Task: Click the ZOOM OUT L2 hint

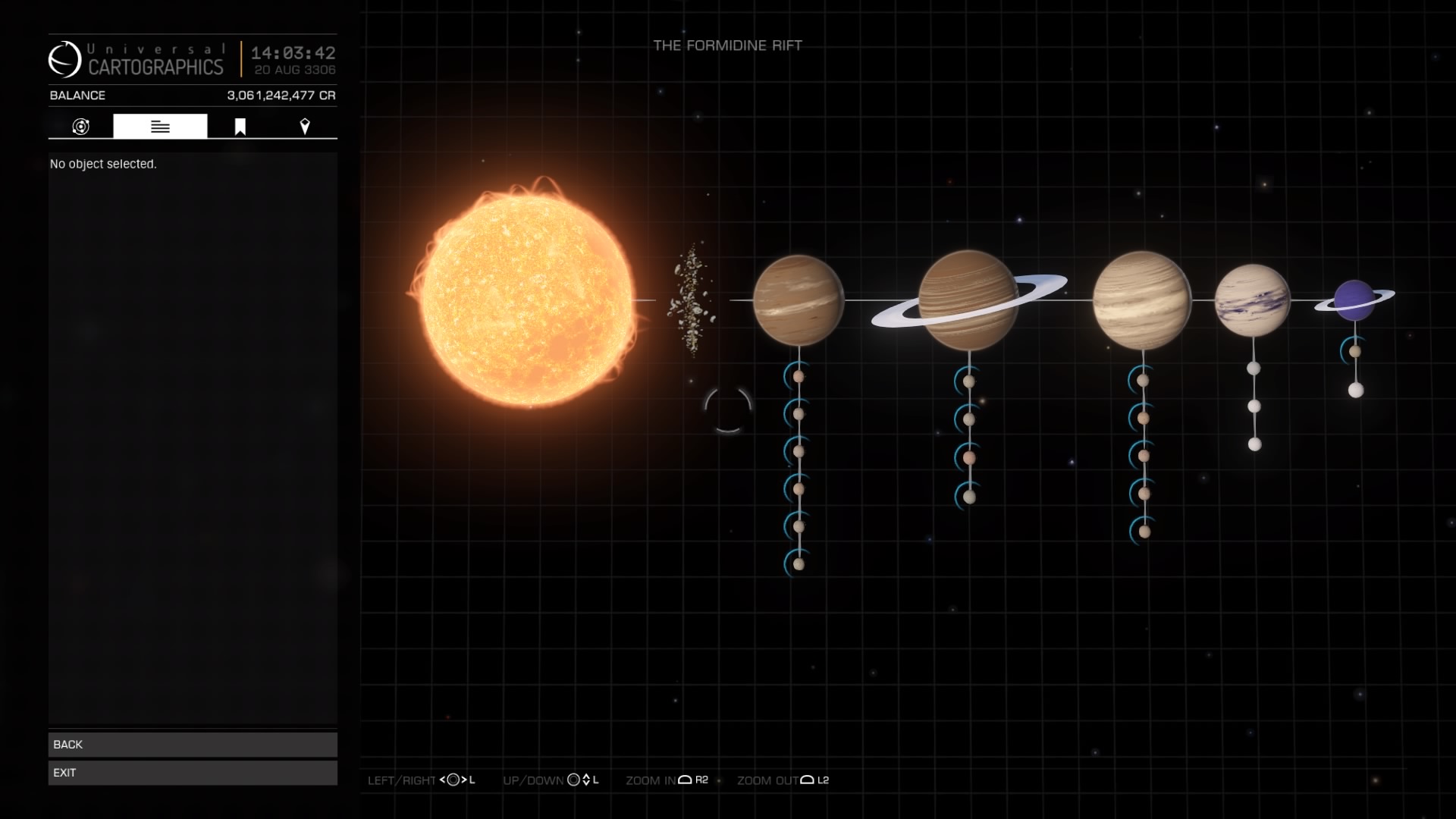Action: [x=783, y=780]
